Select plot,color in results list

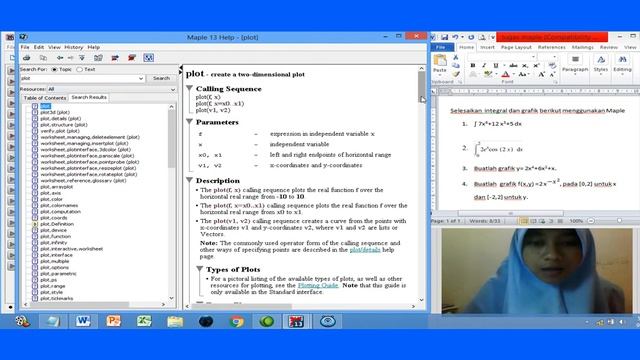[51, 199]
